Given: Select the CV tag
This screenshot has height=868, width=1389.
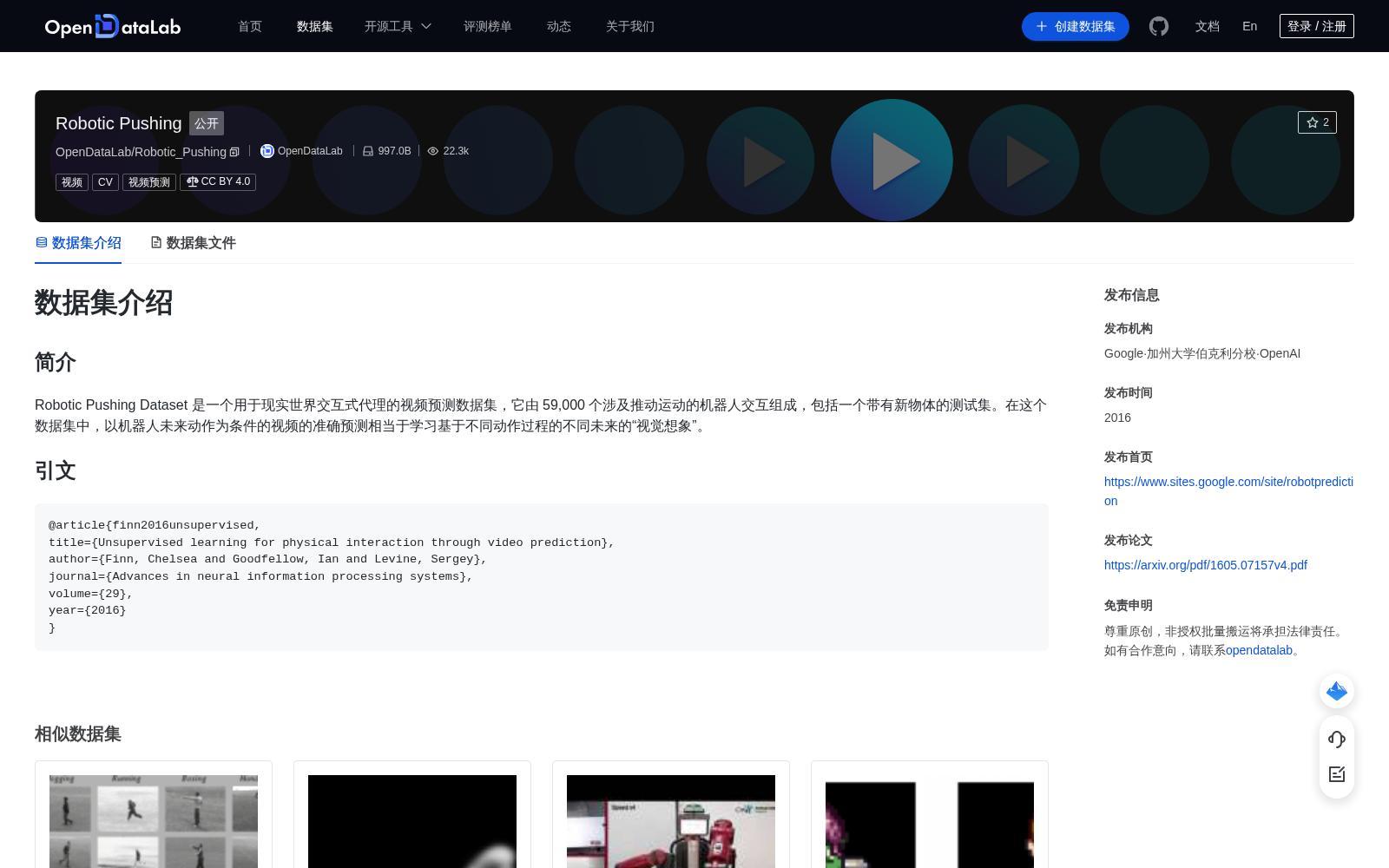Looking at the screenshot, I should point(105,182).
